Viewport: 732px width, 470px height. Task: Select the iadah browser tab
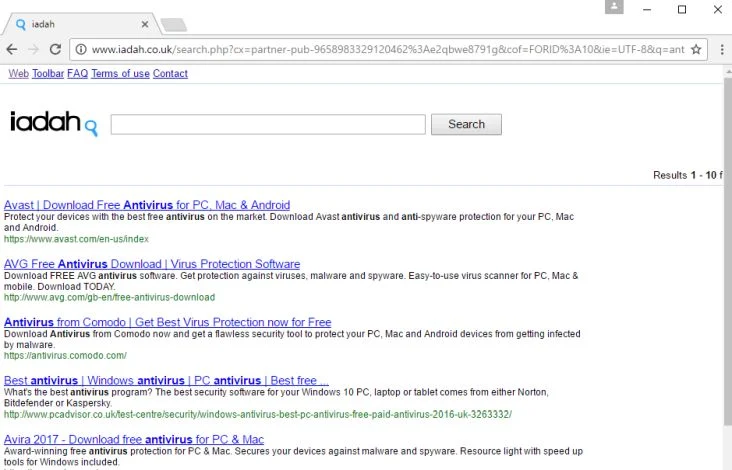coord(82,24)
